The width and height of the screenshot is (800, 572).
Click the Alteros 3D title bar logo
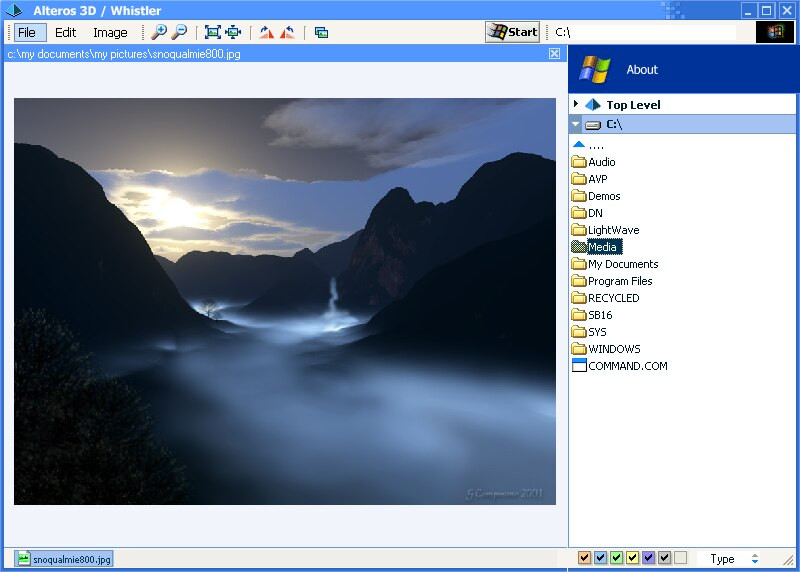pyautogui.click(x=14, y=10)
